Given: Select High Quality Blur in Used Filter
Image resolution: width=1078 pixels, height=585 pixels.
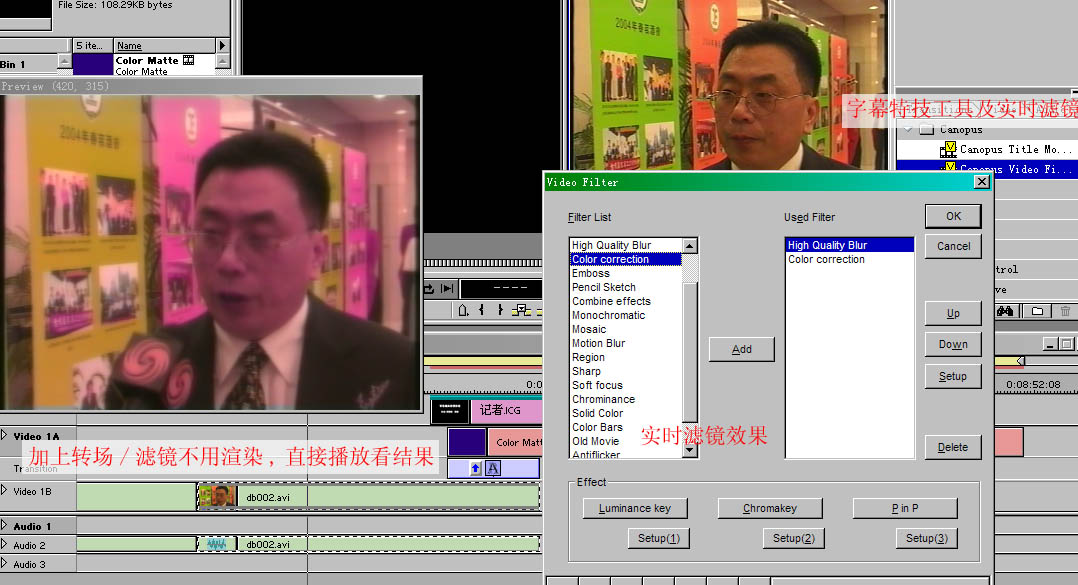Looking at the screenshot, I should [x=849, y=245].
